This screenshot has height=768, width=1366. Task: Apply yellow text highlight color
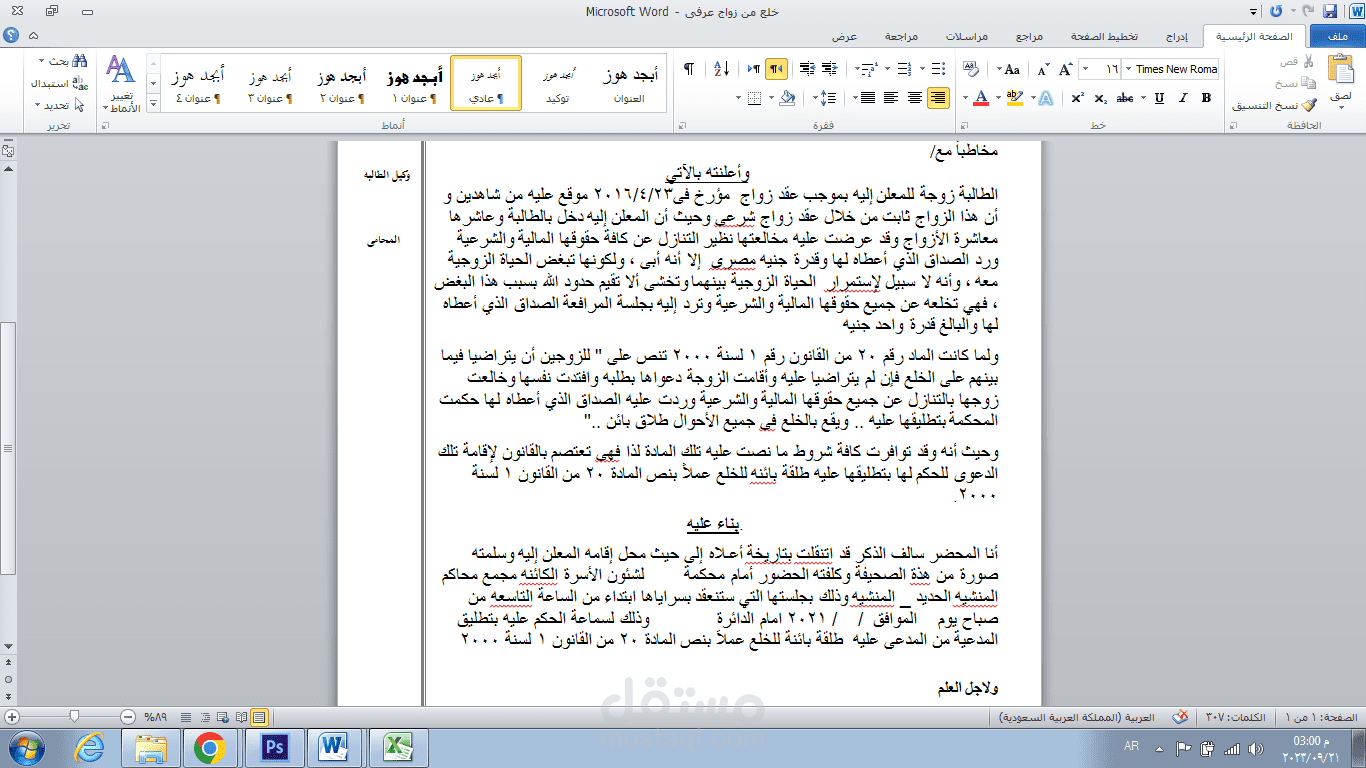tap(1014, 98)
